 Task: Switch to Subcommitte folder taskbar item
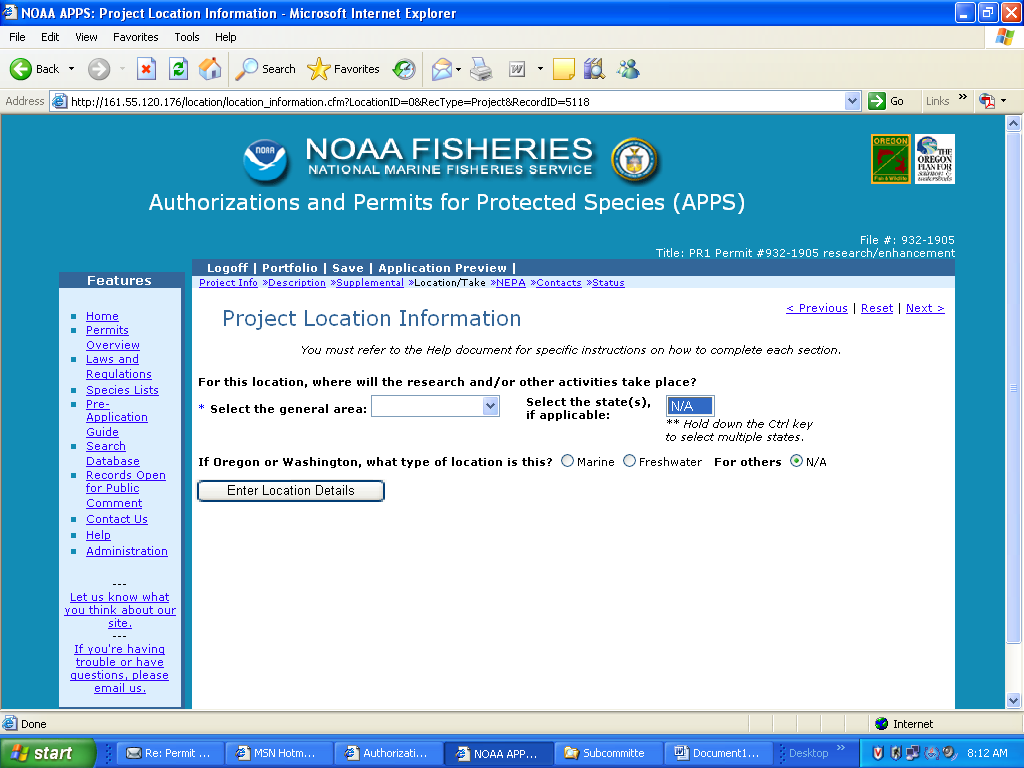click(x=608, y=753)
